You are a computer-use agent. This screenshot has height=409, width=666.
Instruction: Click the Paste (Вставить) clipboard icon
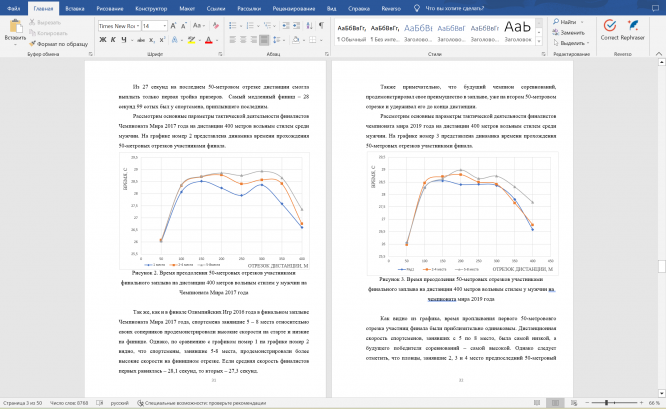pyautogui.click(x=16, y=26)
